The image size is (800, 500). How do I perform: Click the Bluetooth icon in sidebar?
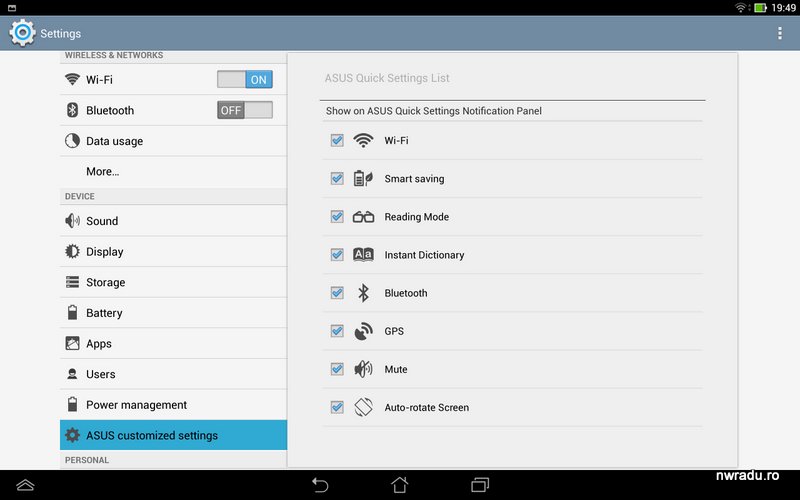(72, 110)
